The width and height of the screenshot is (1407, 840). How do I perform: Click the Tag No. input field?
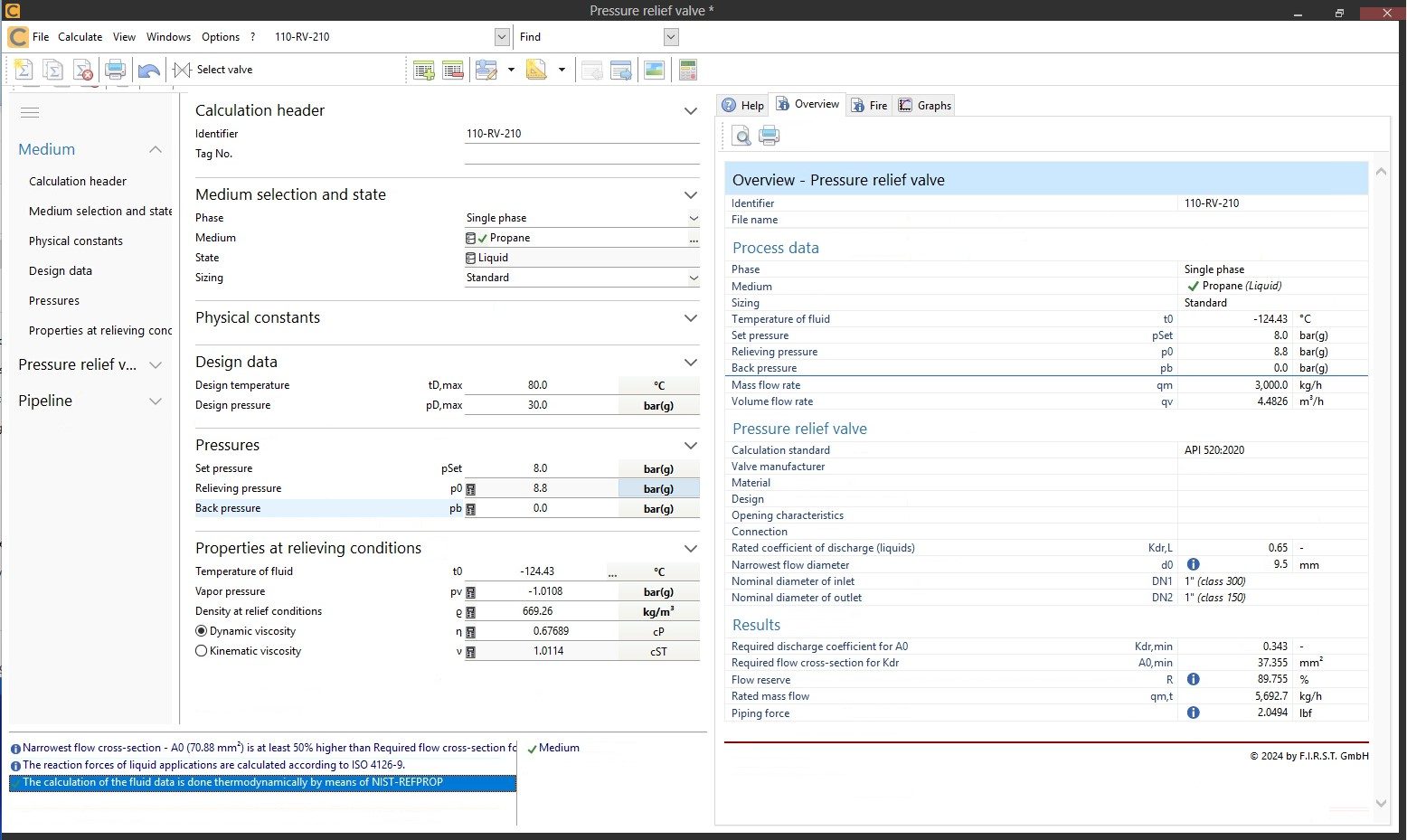(581, 154)
